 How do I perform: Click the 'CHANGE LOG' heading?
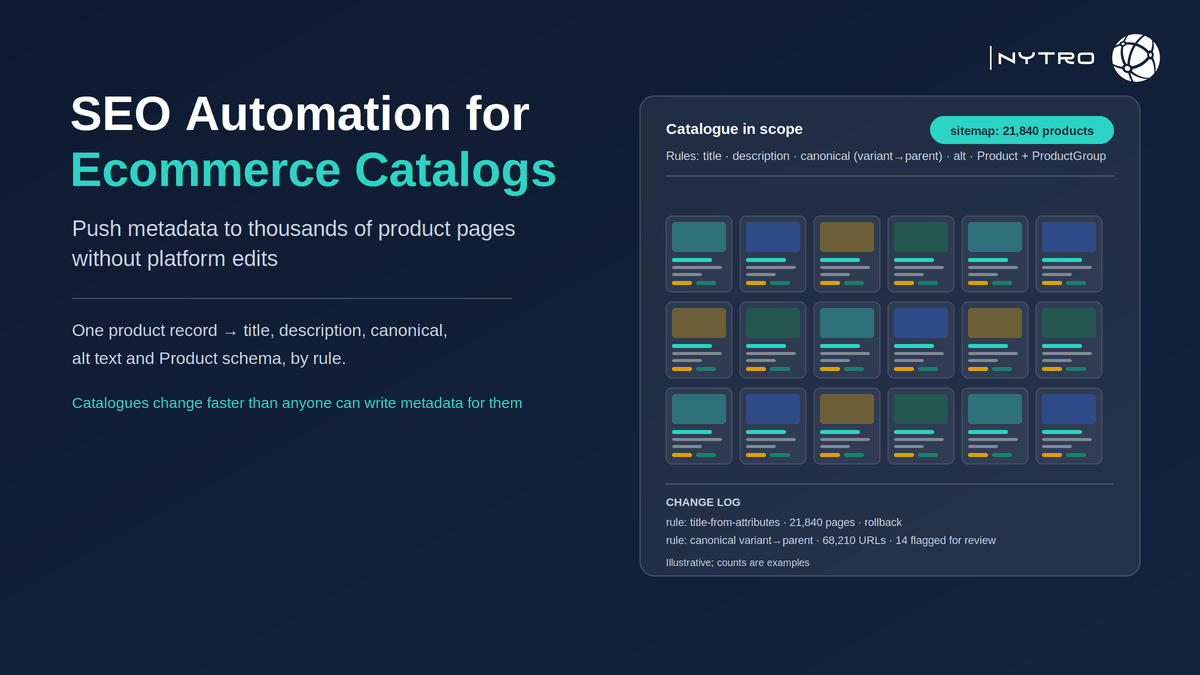(x=703, y=502)
